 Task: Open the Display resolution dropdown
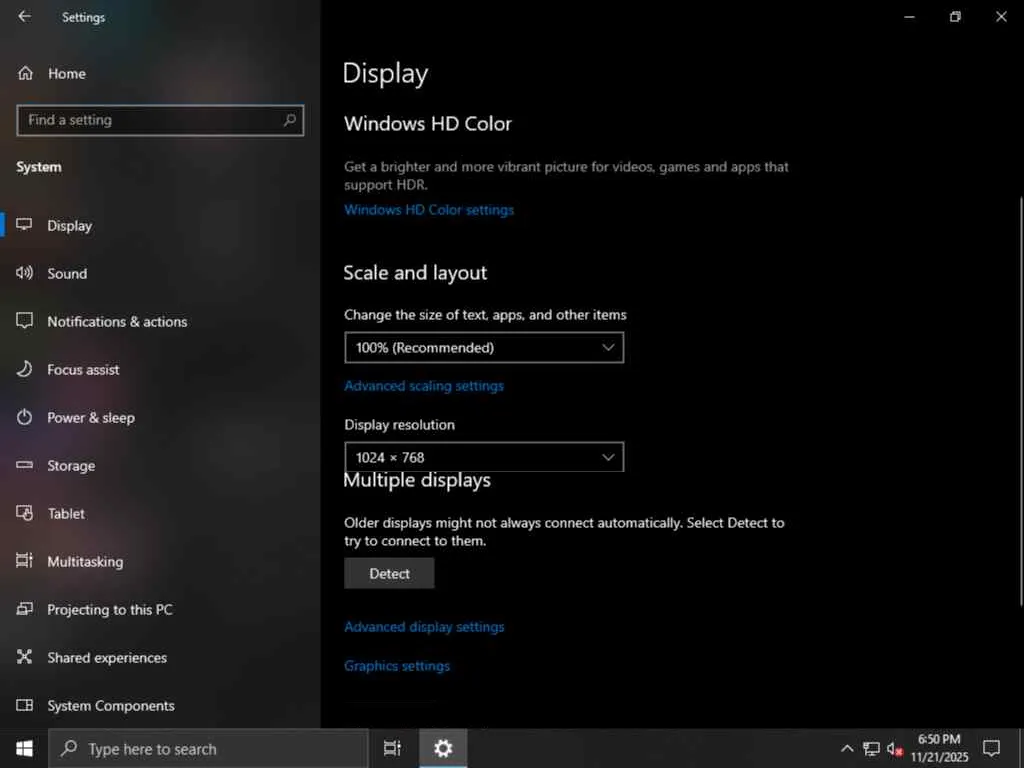[484, 457]
